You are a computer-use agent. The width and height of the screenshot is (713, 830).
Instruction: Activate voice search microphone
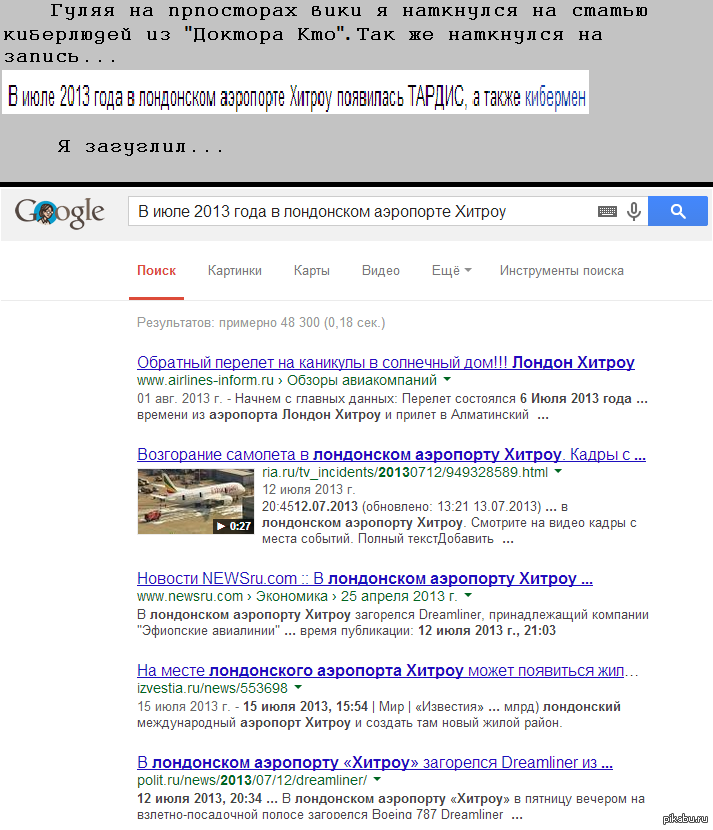tap(634, 211)
